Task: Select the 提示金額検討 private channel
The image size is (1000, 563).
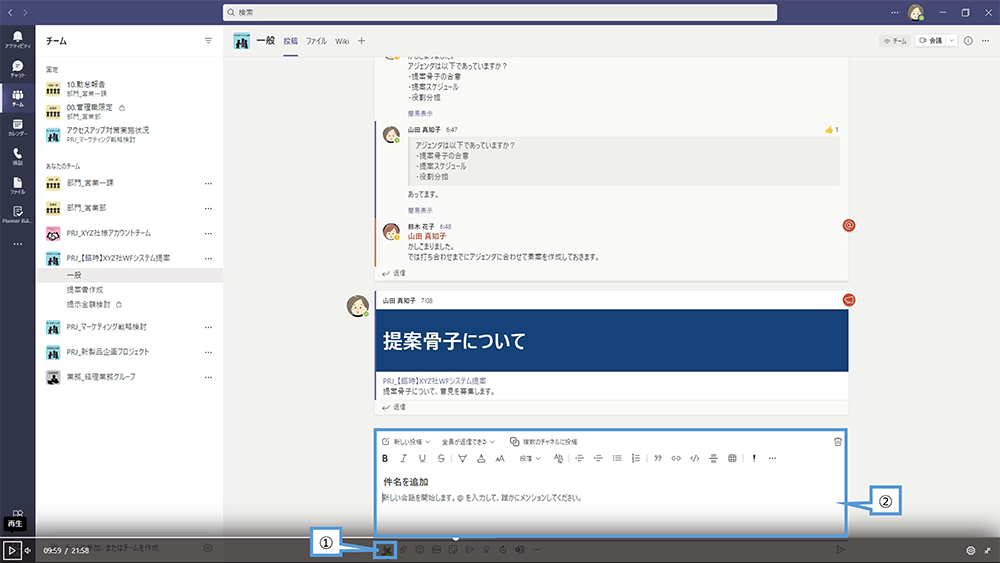Action: (x=89, y=304)
